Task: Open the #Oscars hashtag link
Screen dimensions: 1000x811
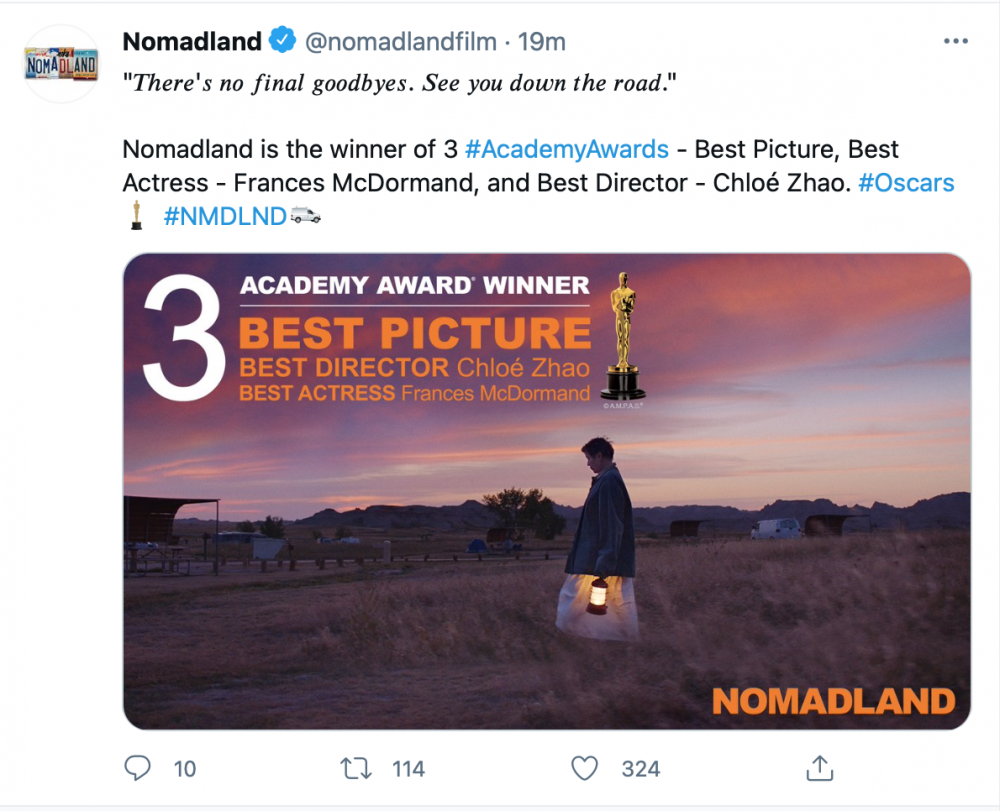Action: tap(906, 183)
